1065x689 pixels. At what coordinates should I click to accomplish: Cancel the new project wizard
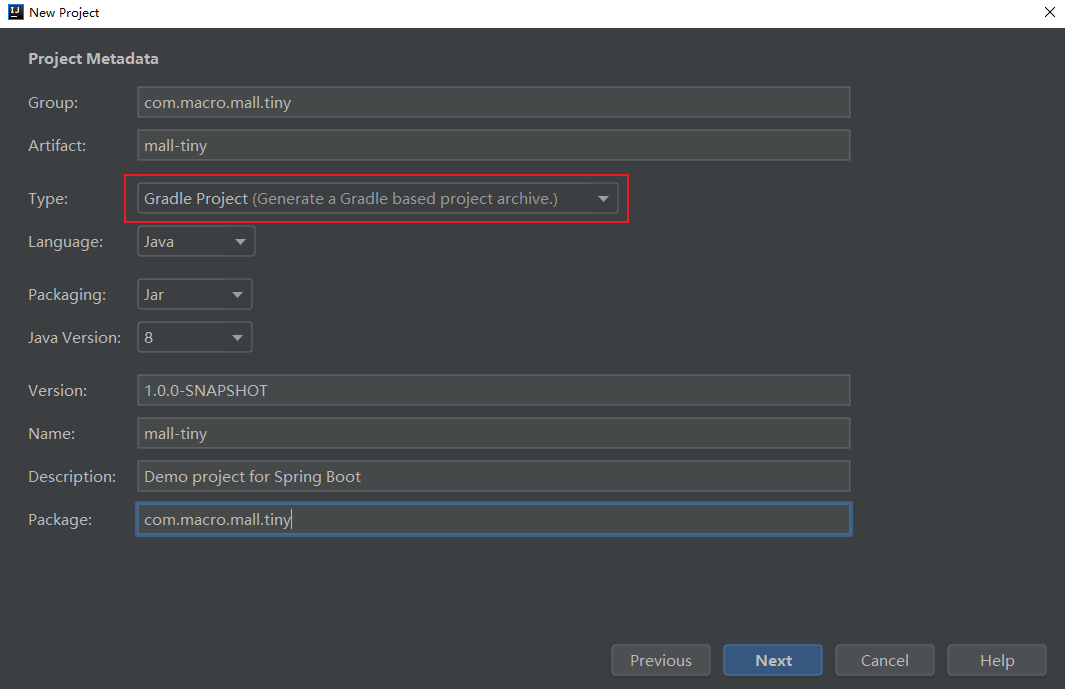click(x=885, y=661)
